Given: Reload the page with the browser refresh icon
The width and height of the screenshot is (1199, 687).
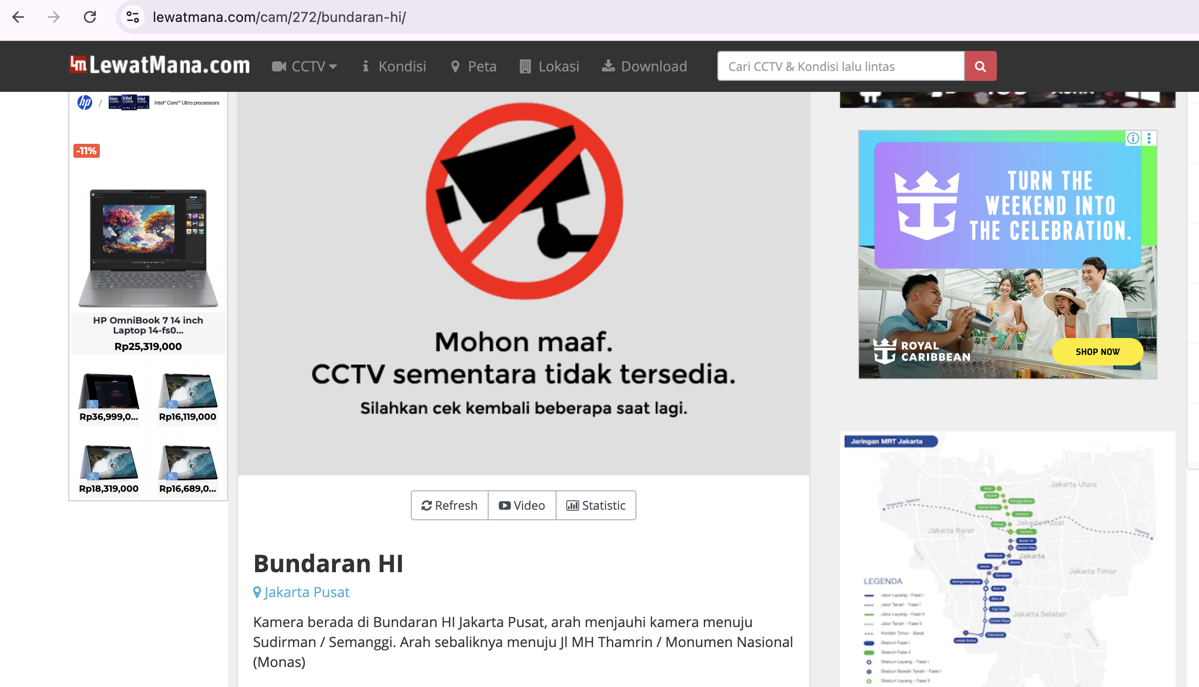Looking at the screenshot, I should tap(89, 17).
